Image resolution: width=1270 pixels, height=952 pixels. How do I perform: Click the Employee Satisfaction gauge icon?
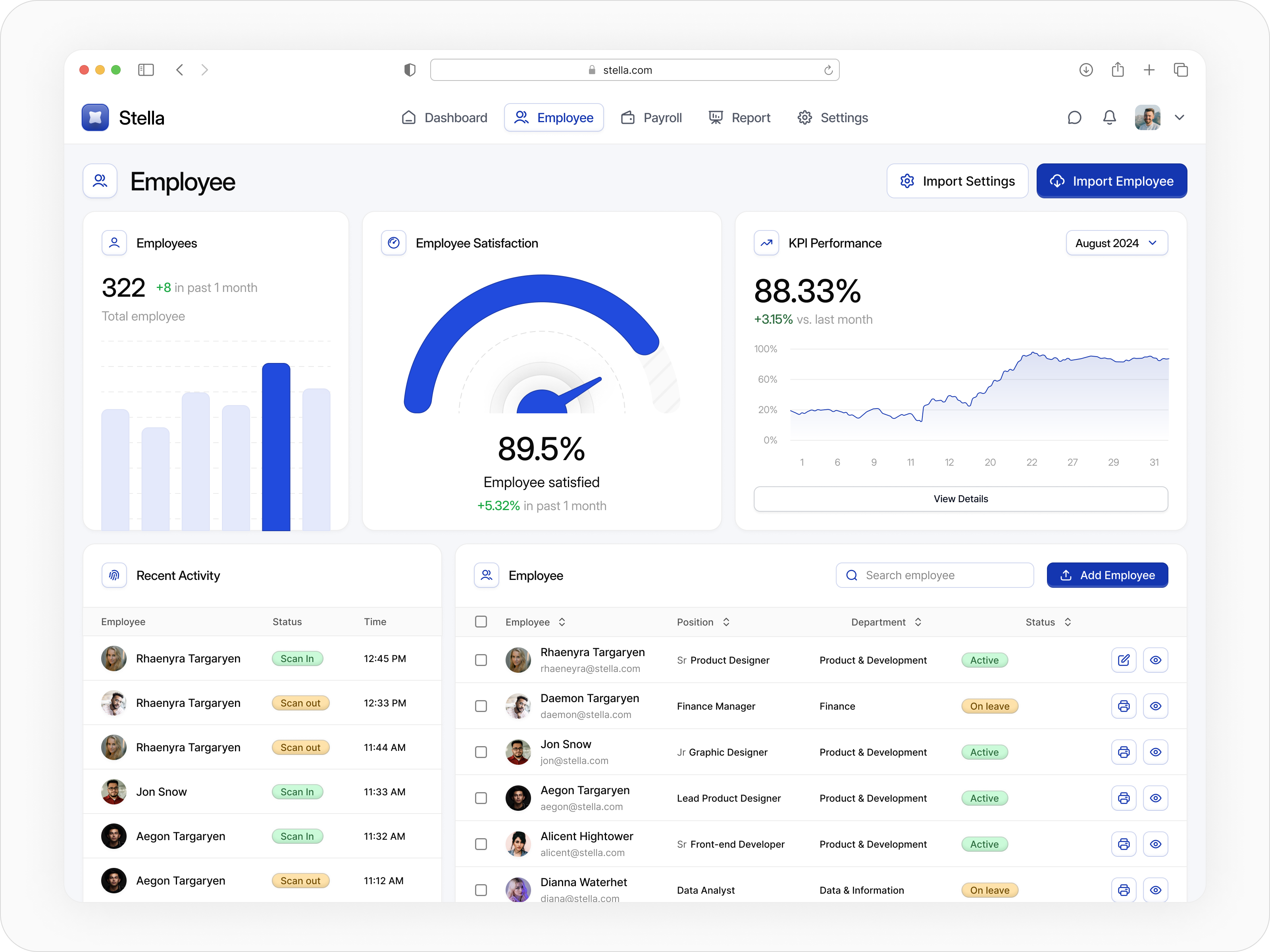[394, 243]
